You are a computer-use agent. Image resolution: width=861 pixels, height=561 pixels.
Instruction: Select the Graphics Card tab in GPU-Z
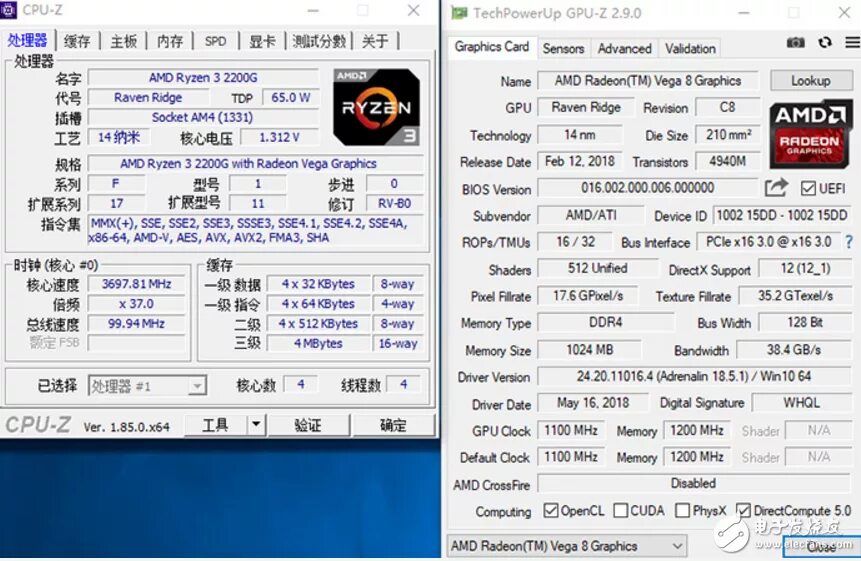491,47
